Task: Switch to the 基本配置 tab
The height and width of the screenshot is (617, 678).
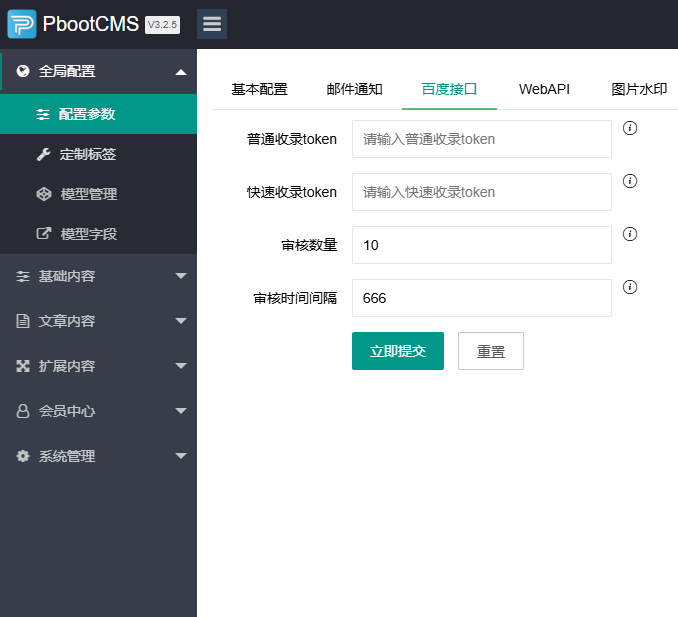Action: pyautogui.click(x=259, y=89)
